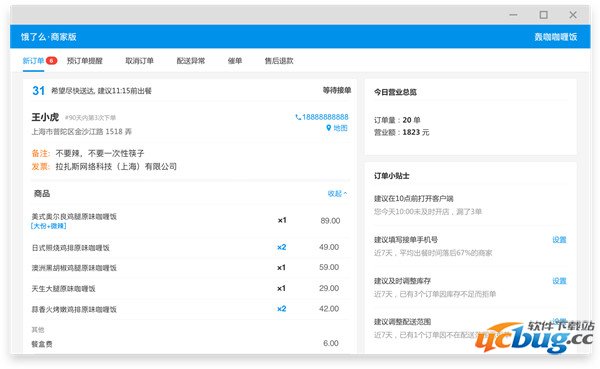This screenshot has width=600, height=369.
Task: Click 设置 for 建议及时调整库存
Action: coord(559,281)
